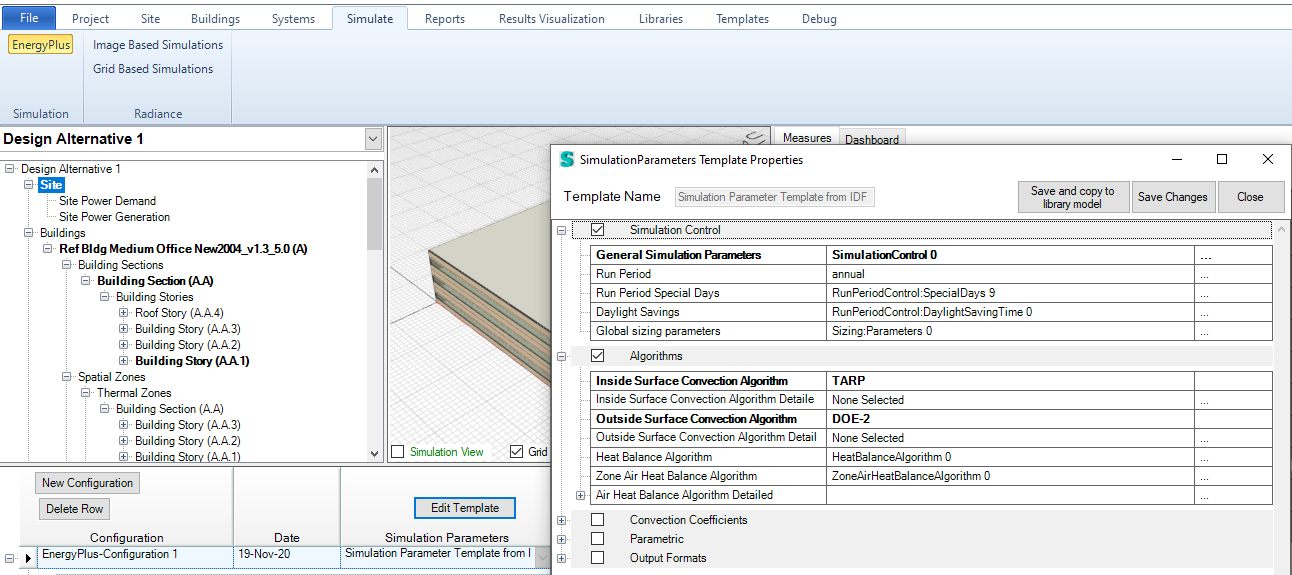
Task: Open the Templates tab
Action: pos(742,18)
